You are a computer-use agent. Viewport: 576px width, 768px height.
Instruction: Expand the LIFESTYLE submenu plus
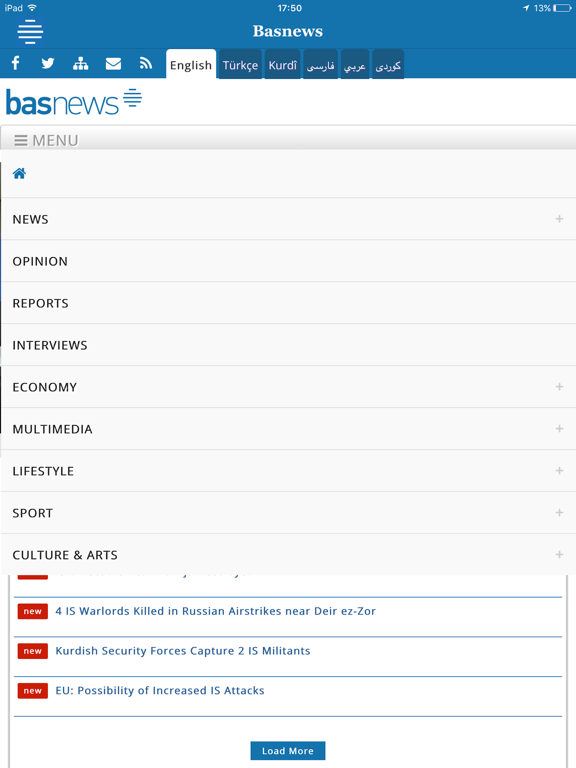click(x=559, y=471)
